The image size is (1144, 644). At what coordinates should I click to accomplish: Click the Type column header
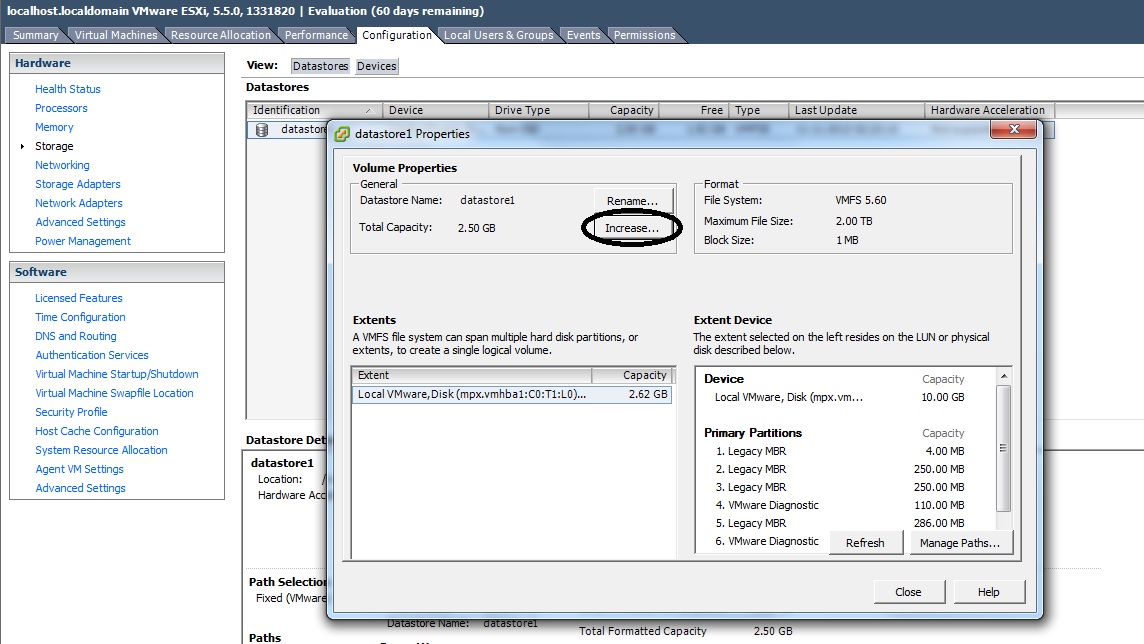pos(759,110)
